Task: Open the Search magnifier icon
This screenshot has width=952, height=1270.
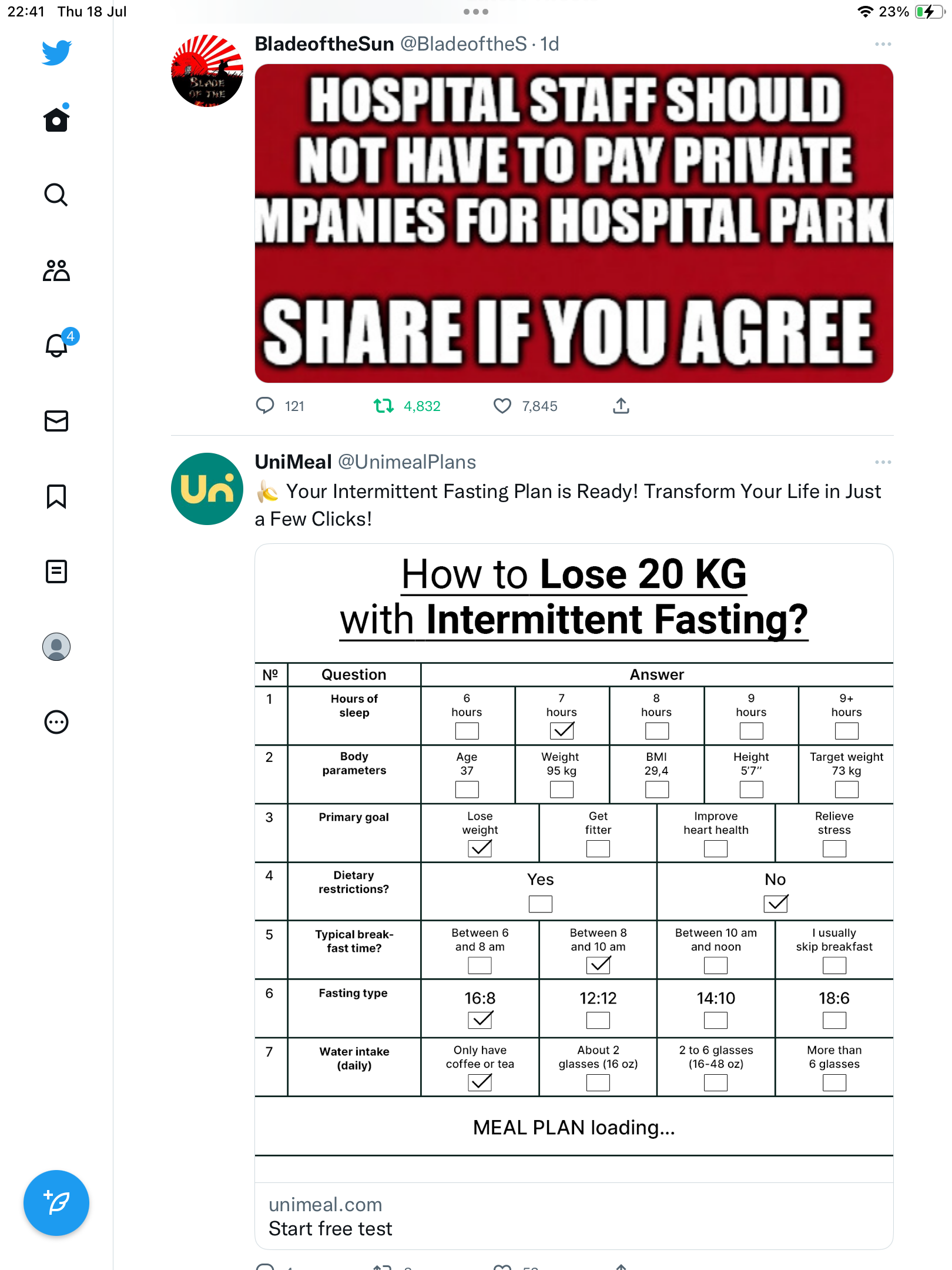Action: [x=56, y=195]
